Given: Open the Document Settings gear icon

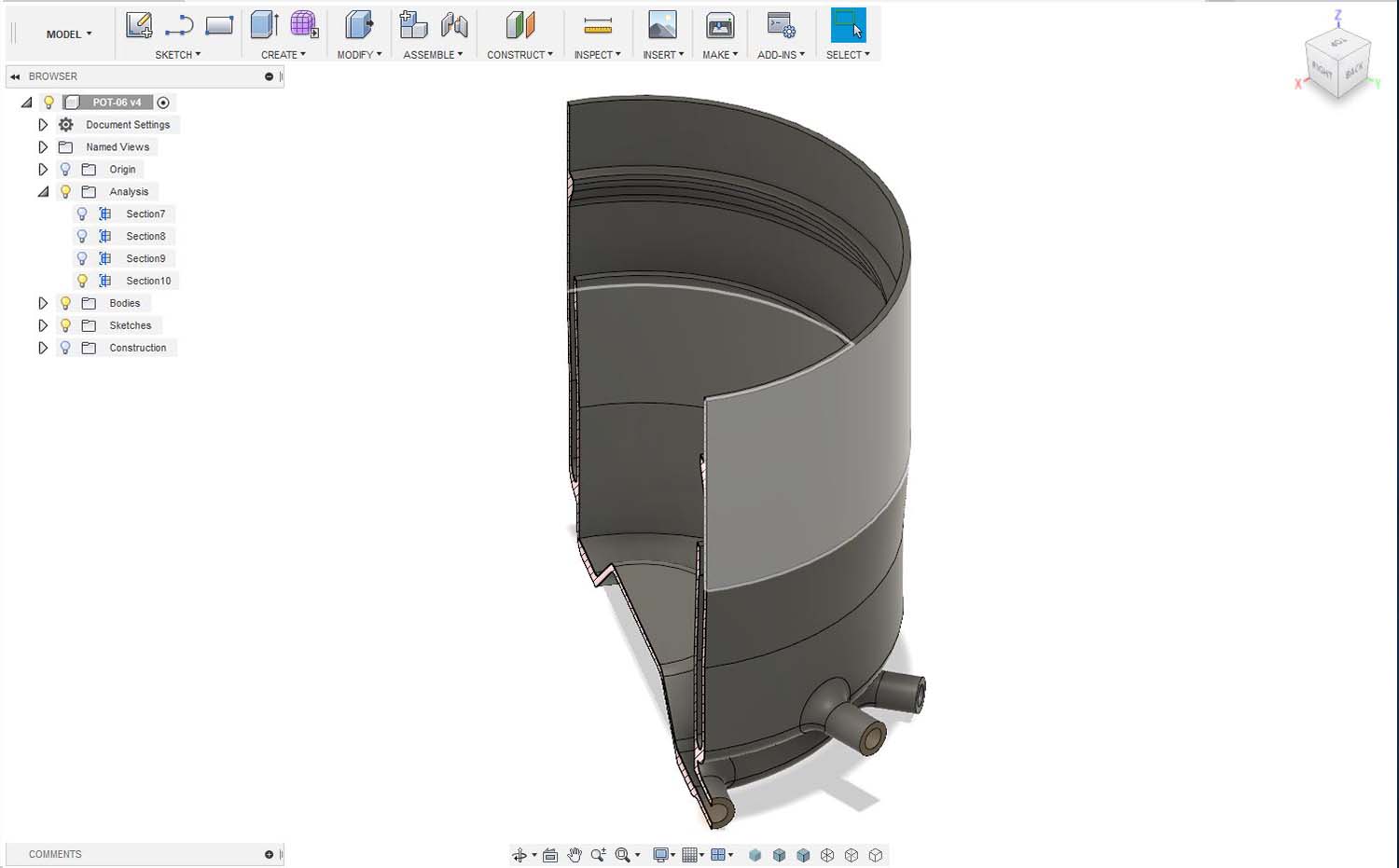Looking at the screenshot, I should click(66, 124).
